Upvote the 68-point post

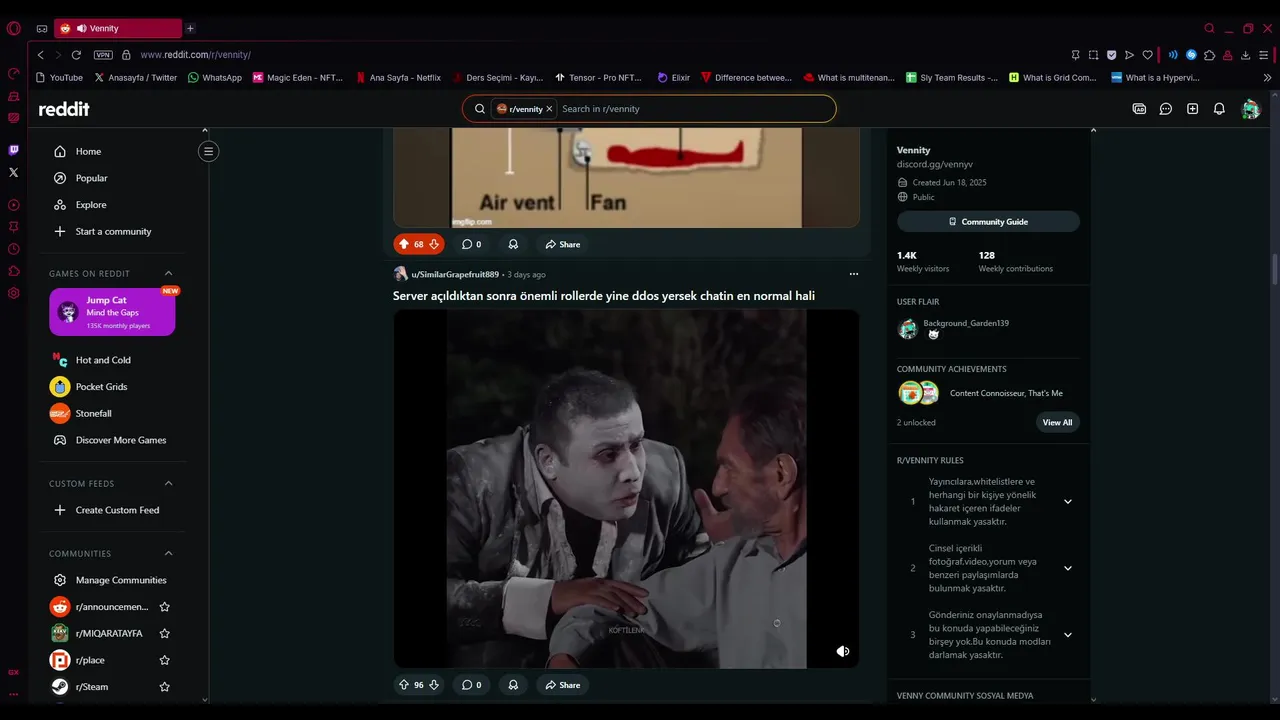(404, 244)
